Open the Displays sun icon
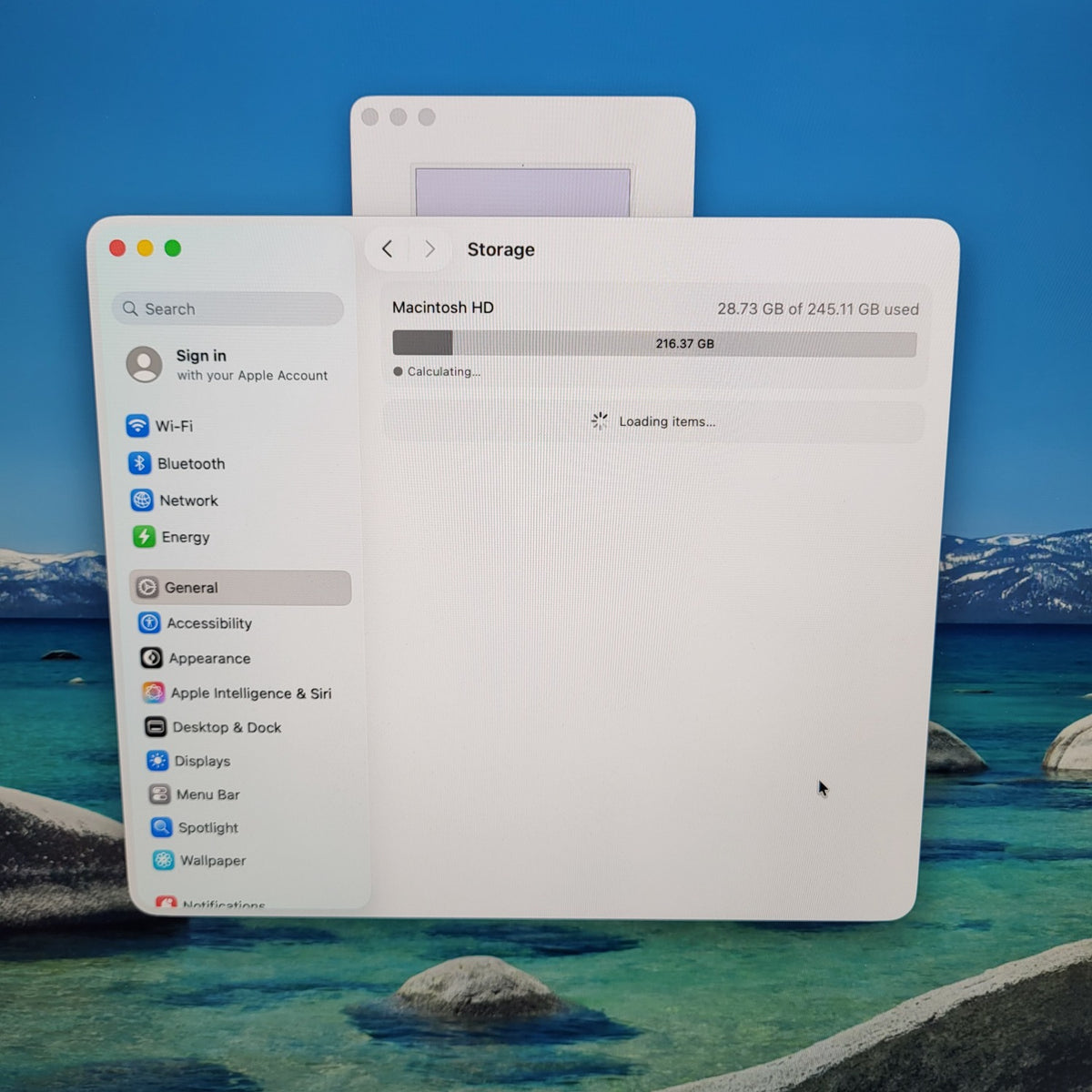 click(157, 761)
